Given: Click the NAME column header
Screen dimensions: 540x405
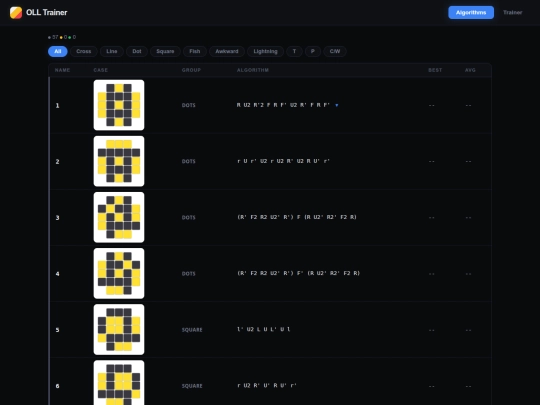Looking at the screenshot, I should pyautogui.click(x=62, y=70).
